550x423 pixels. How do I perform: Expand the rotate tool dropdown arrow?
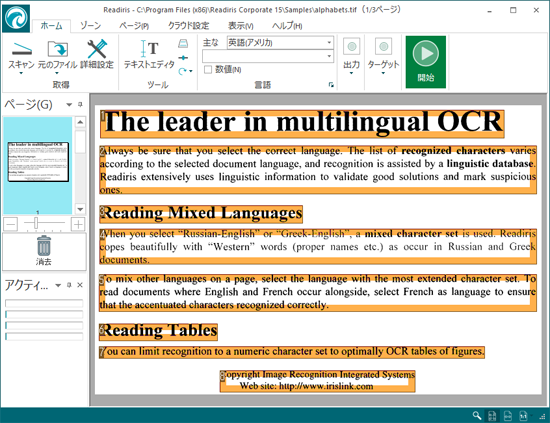tap(191, 71)
